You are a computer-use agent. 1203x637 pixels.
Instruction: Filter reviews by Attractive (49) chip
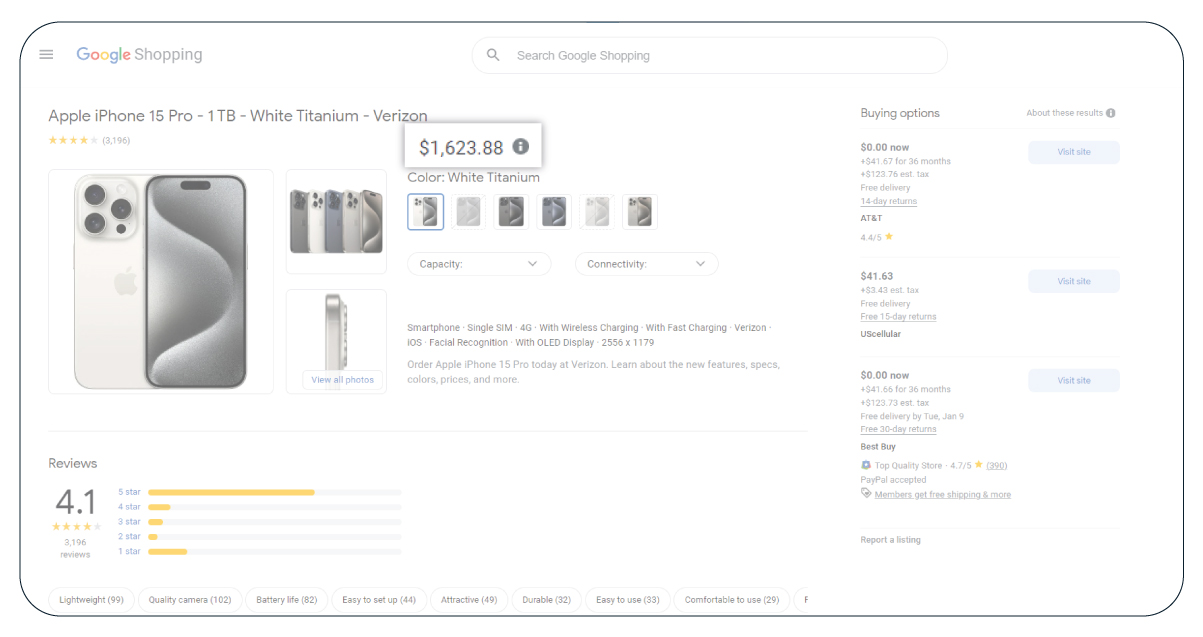[x=469, y=600]
